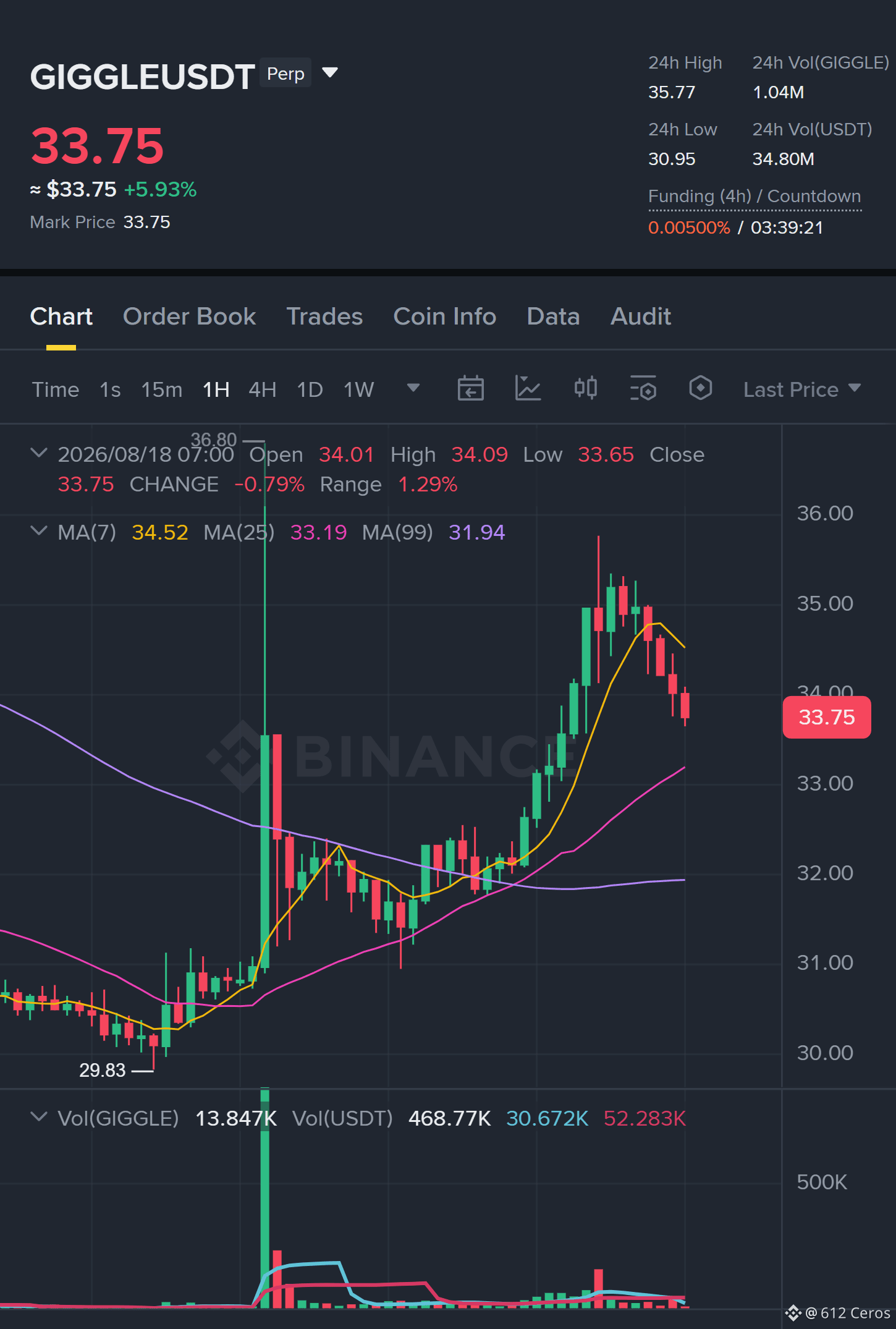Select the Time line chart interval

pyautogui.click(x=56, y=389)
